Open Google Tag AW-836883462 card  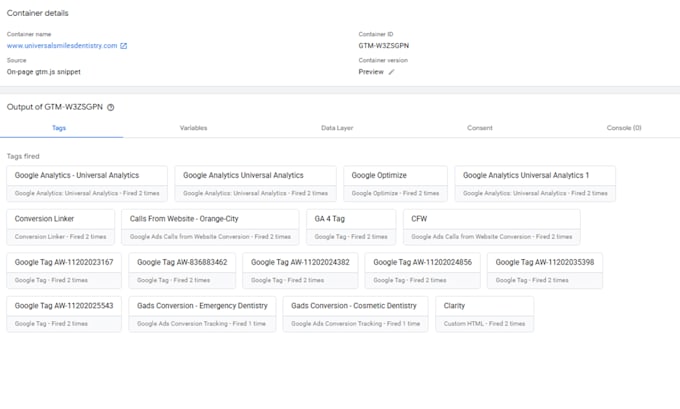click(x=182, y=271)
